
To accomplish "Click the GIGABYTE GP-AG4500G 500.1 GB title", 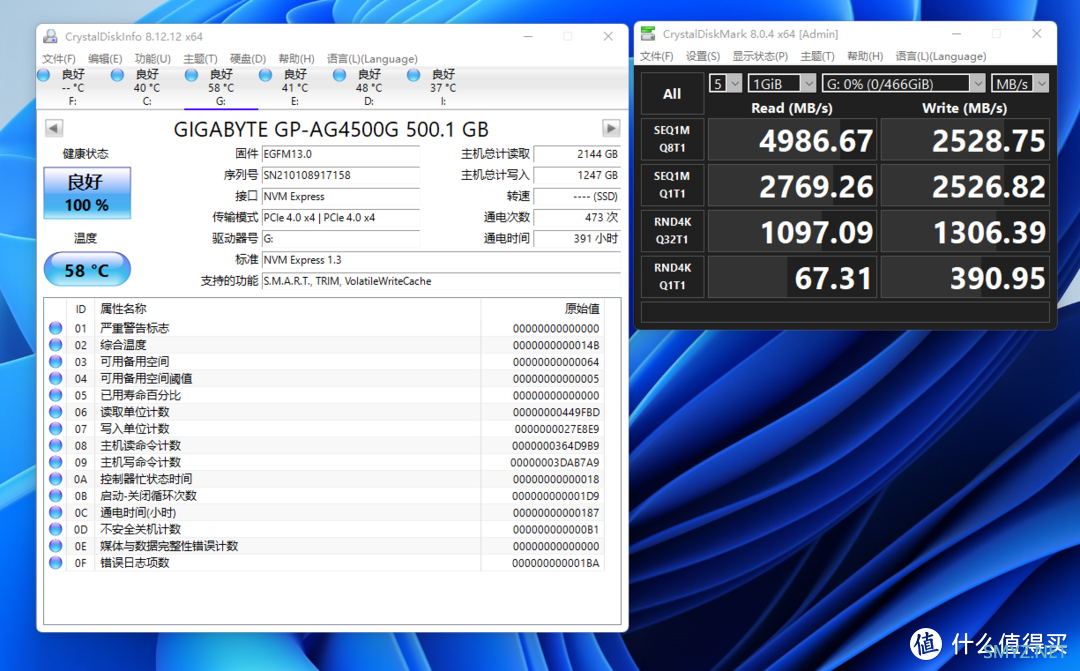I will 331,129.
